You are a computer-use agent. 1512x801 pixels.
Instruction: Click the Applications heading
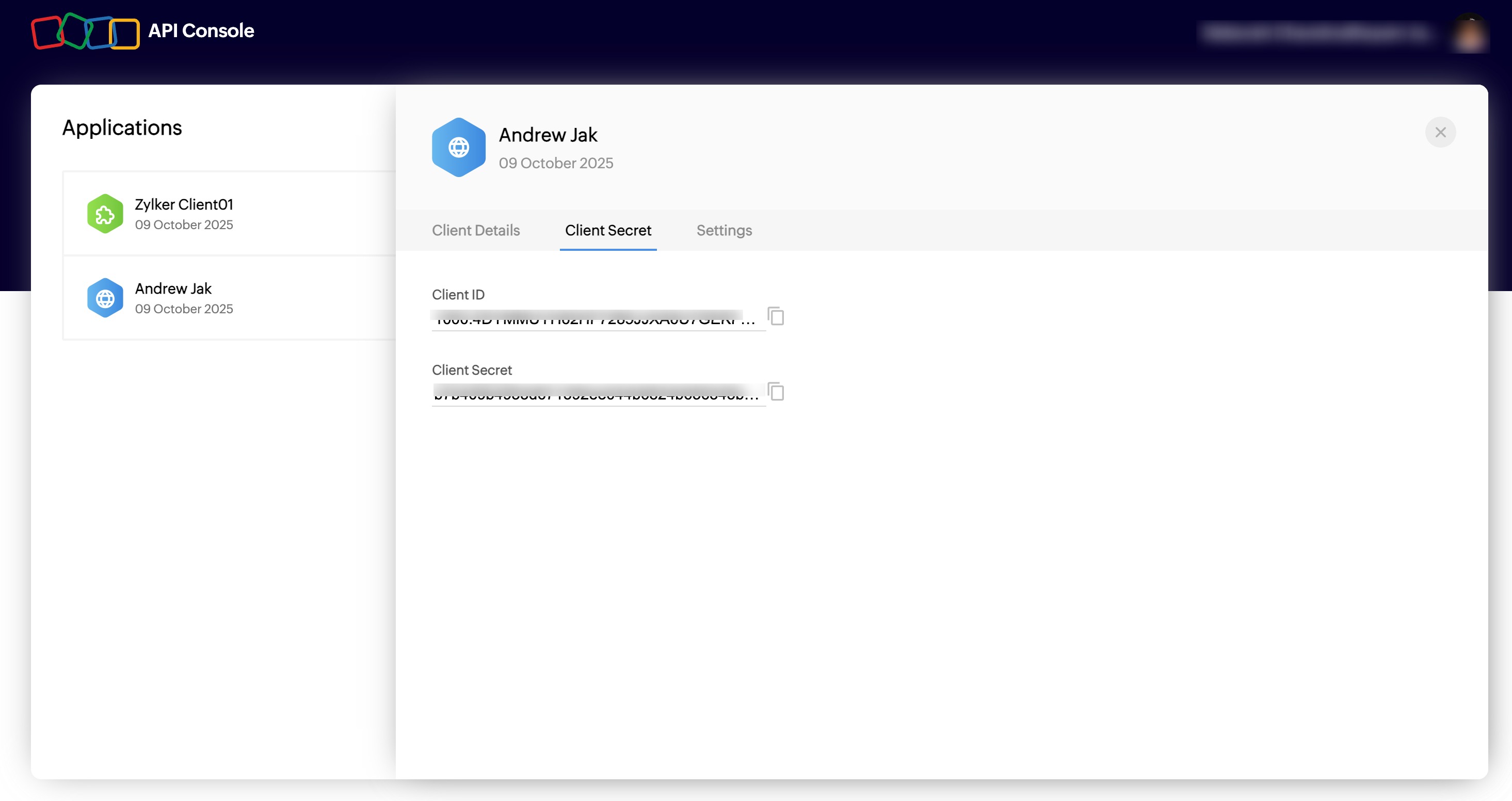122,128
